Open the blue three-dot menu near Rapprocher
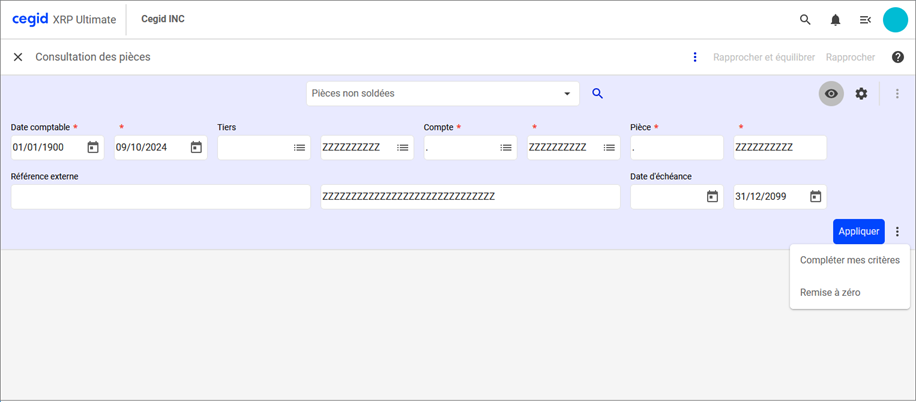 [695, 57]
